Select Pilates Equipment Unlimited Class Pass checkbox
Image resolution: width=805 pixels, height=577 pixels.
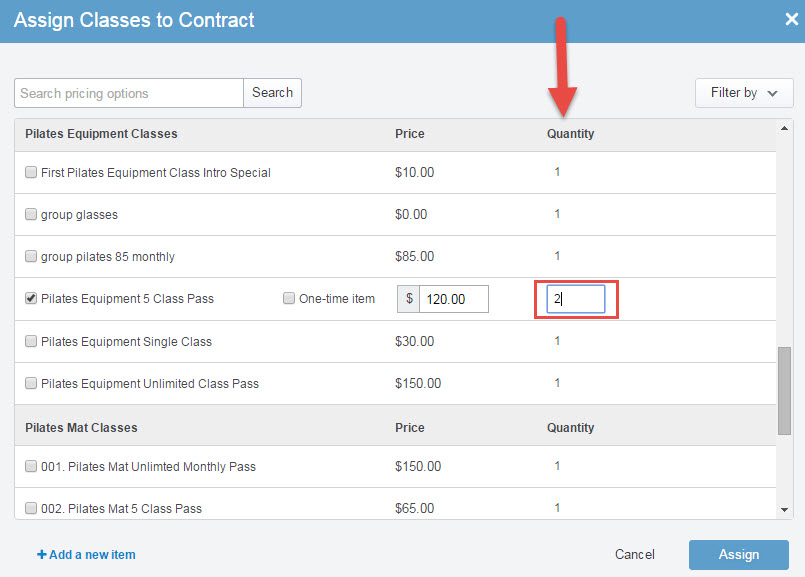pyautogui.click(x=30, y=382)
